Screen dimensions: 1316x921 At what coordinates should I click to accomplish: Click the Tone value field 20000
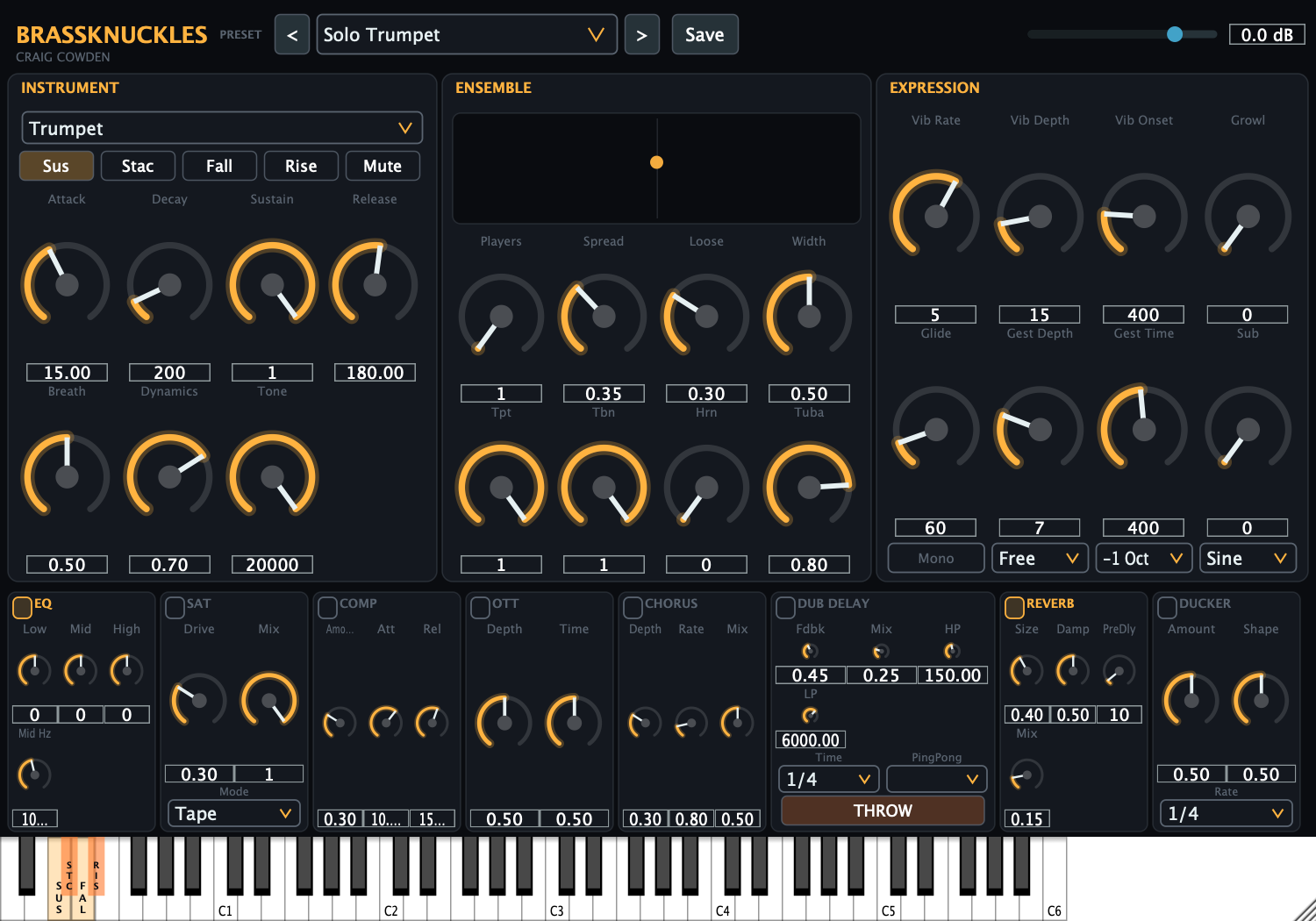coord(272,565)
